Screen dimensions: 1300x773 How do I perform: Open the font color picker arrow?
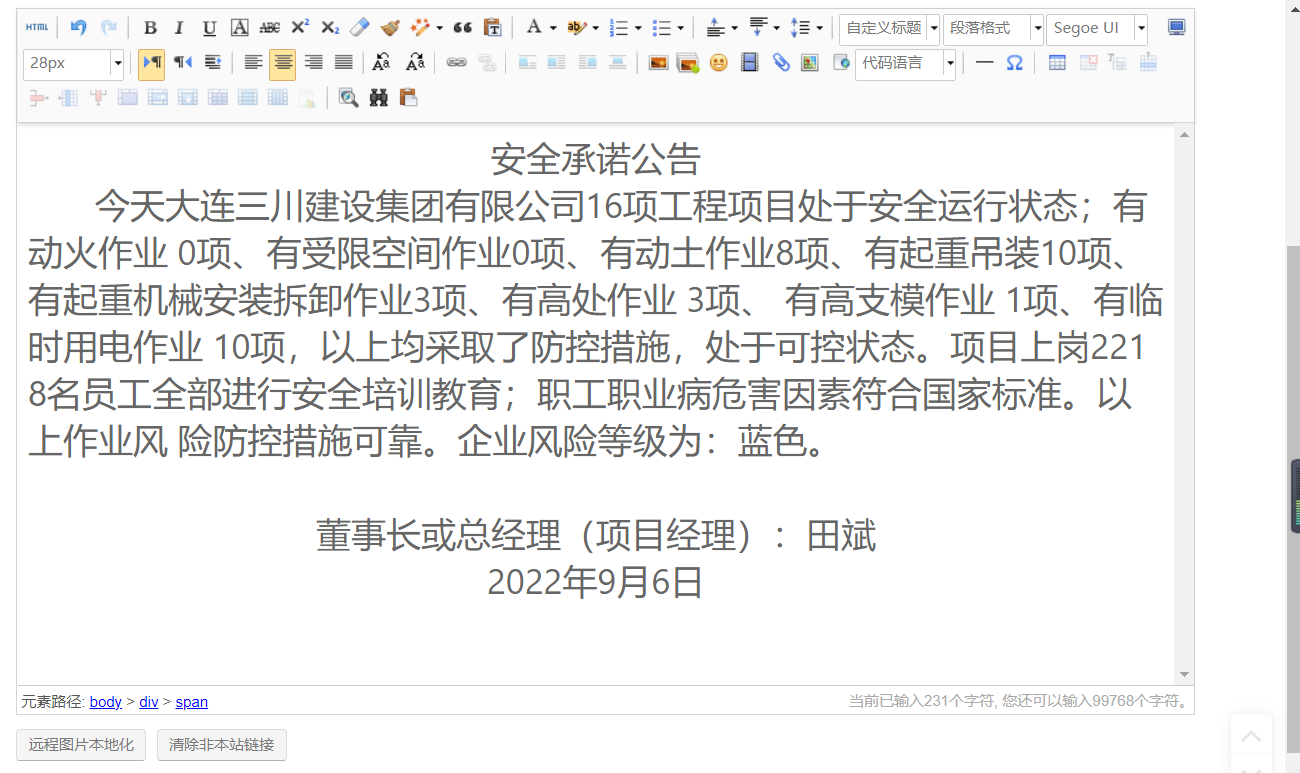tap(553, 28)
